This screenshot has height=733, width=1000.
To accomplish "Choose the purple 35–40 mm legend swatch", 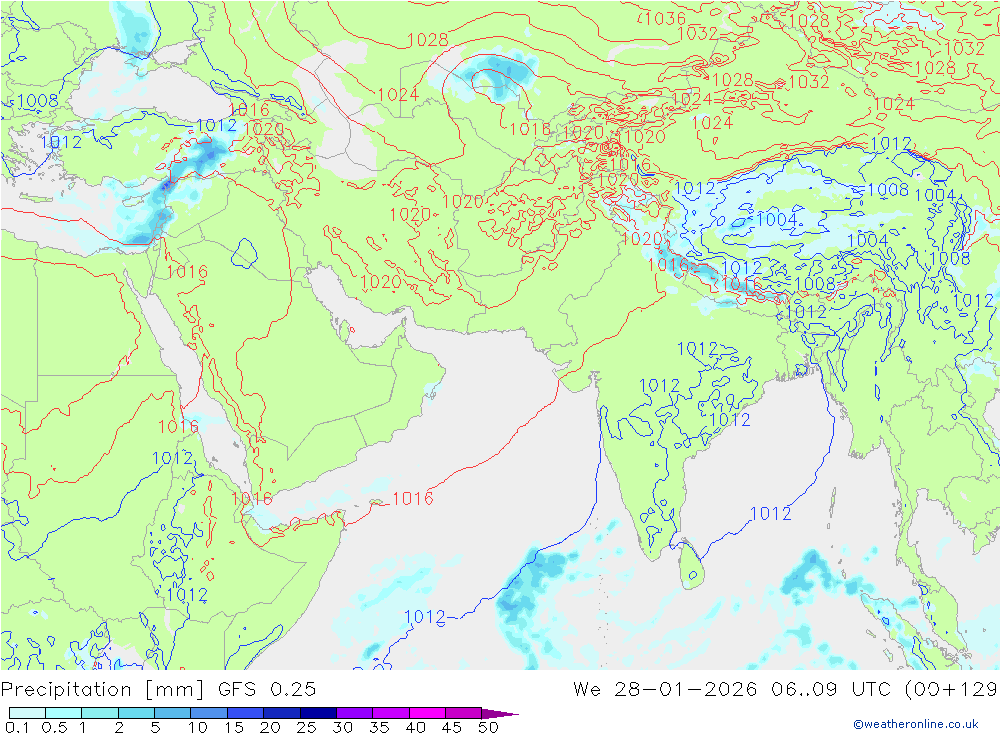I will coord(391,713).
